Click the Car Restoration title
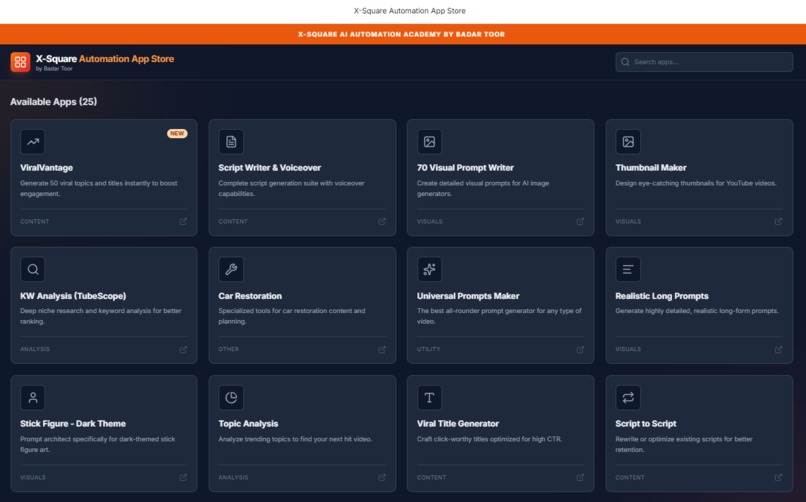The width and height of the screenshot is (806, 502). click(x=250, y=296)
